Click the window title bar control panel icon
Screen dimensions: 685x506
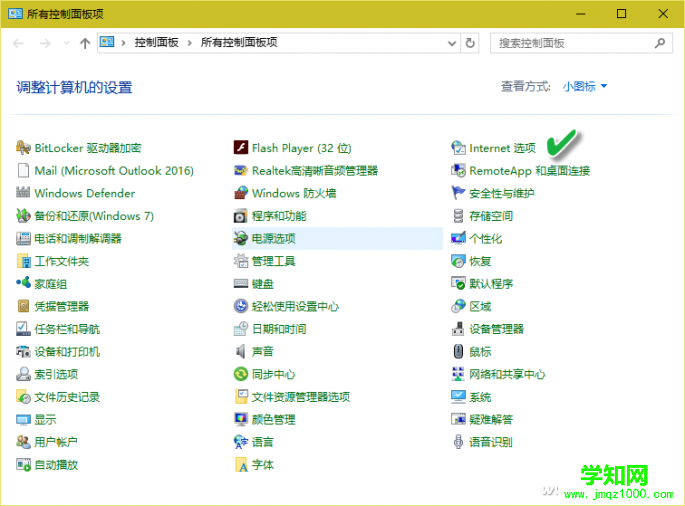coord(15,14)
